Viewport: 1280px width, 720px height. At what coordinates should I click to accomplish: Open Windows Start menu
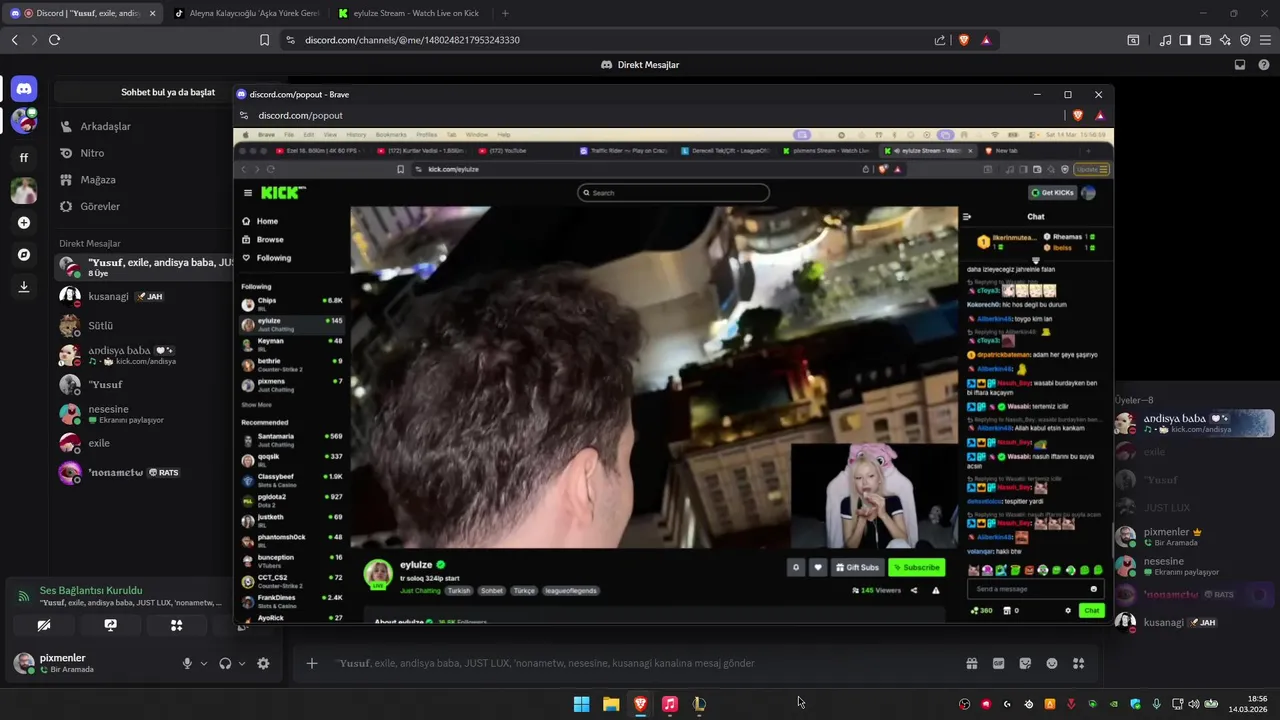coord(581,704)
